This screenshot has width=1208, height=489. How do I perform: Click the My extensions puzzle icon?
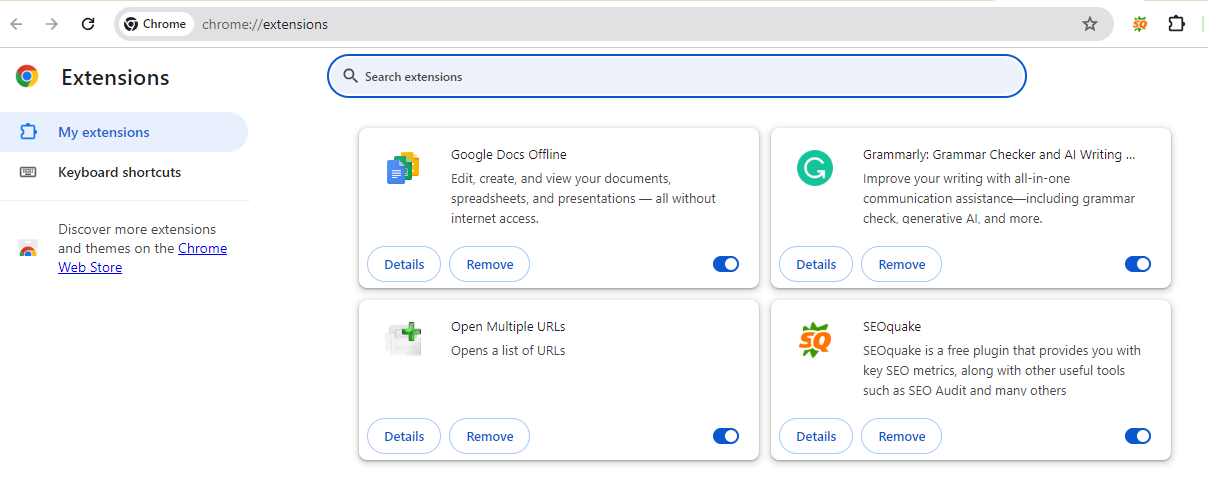click(x=28, y=132)
